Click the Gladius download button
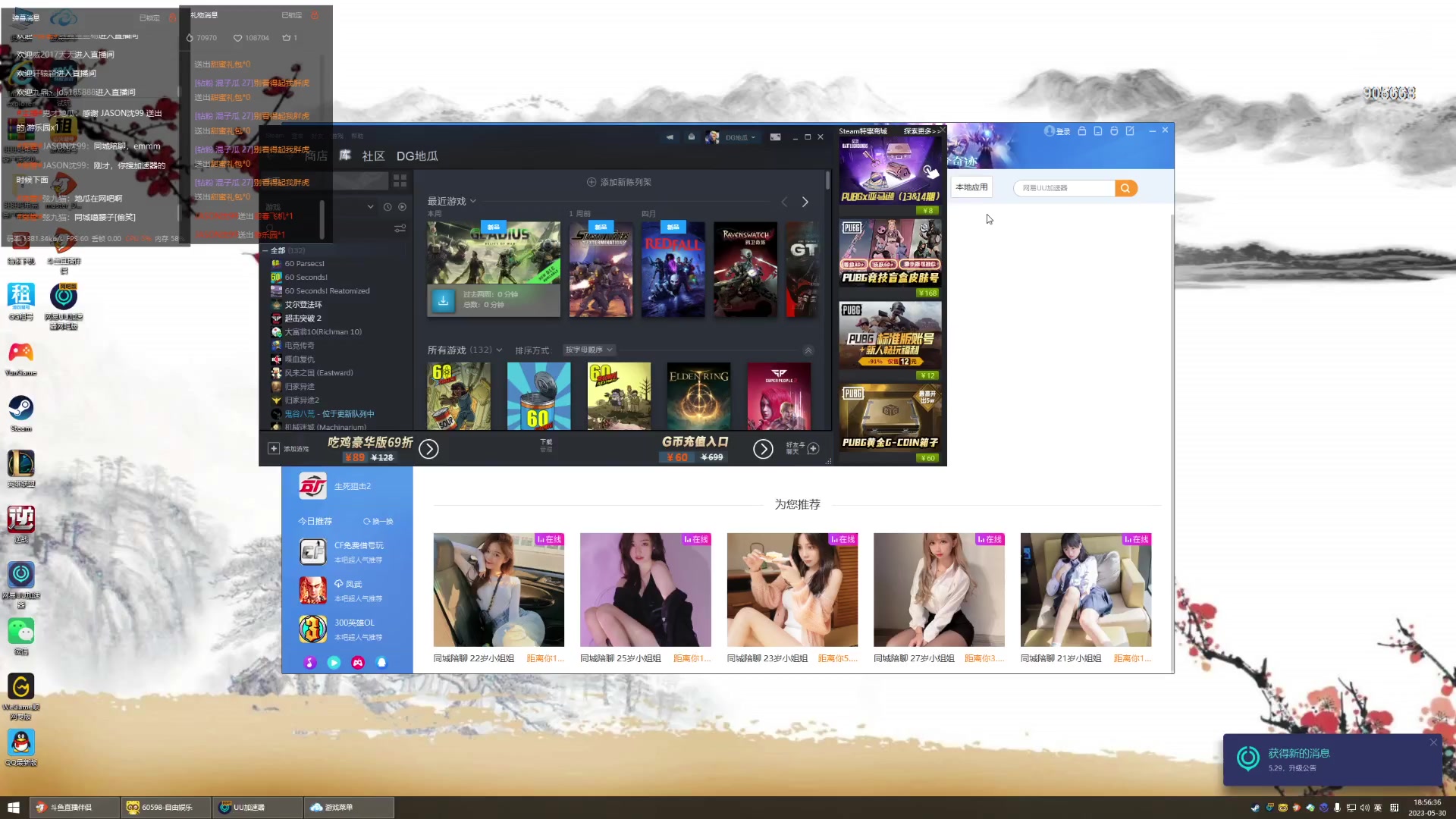The height and width of the screenshot is (819, 1456). [443, 300]
